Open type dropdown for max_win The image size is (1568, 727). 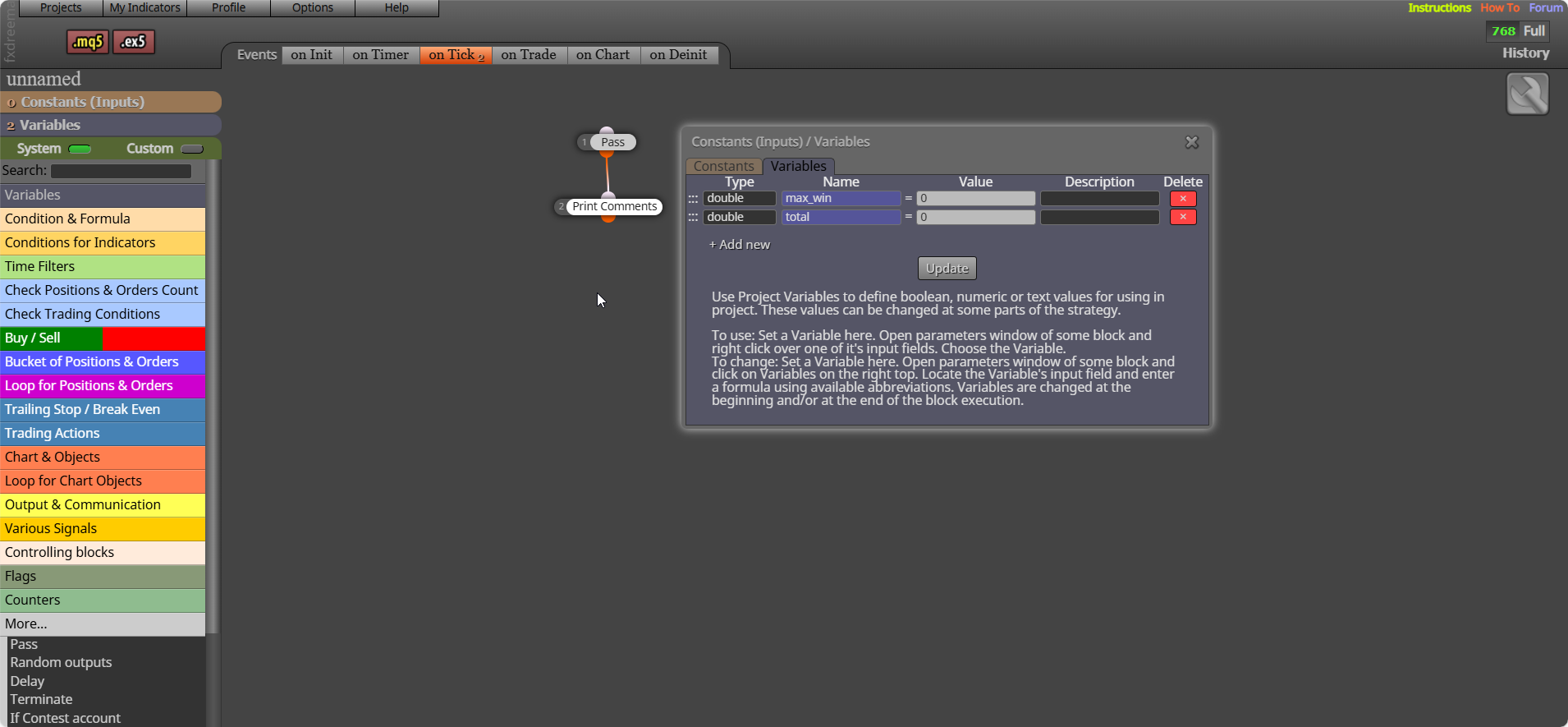[739, 199]
